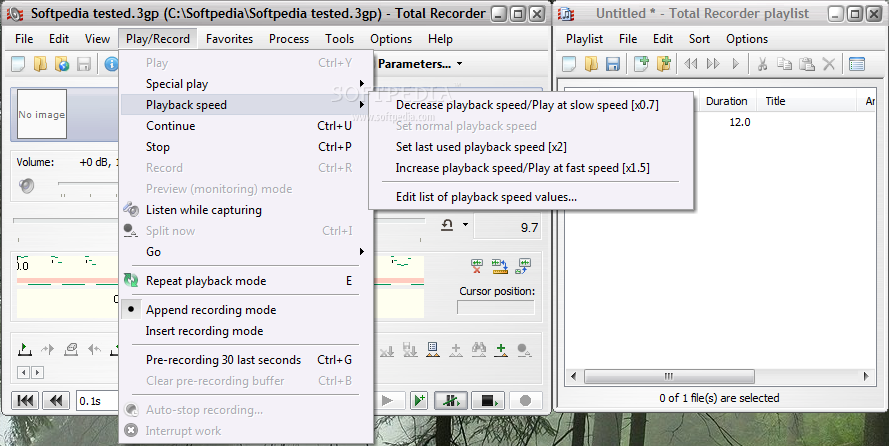Open the Favorites menu
This screenshot has height=446, width=889.
click(x=229, y=39)
